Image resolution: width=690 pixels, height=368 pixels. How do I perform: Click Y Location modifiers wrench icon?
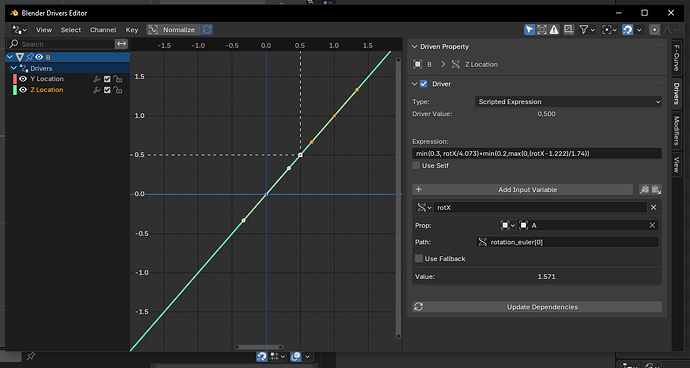(97, 79)
